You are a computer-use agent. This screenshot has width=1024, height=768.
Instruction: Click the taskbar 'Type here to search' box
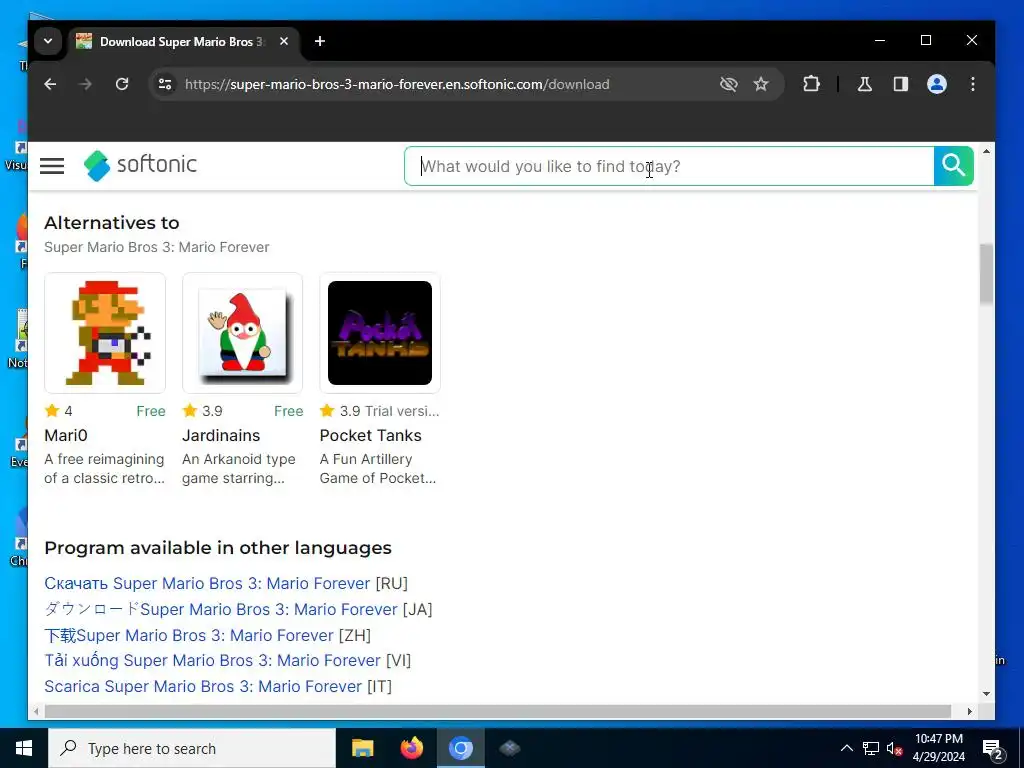tap(192, 748)
